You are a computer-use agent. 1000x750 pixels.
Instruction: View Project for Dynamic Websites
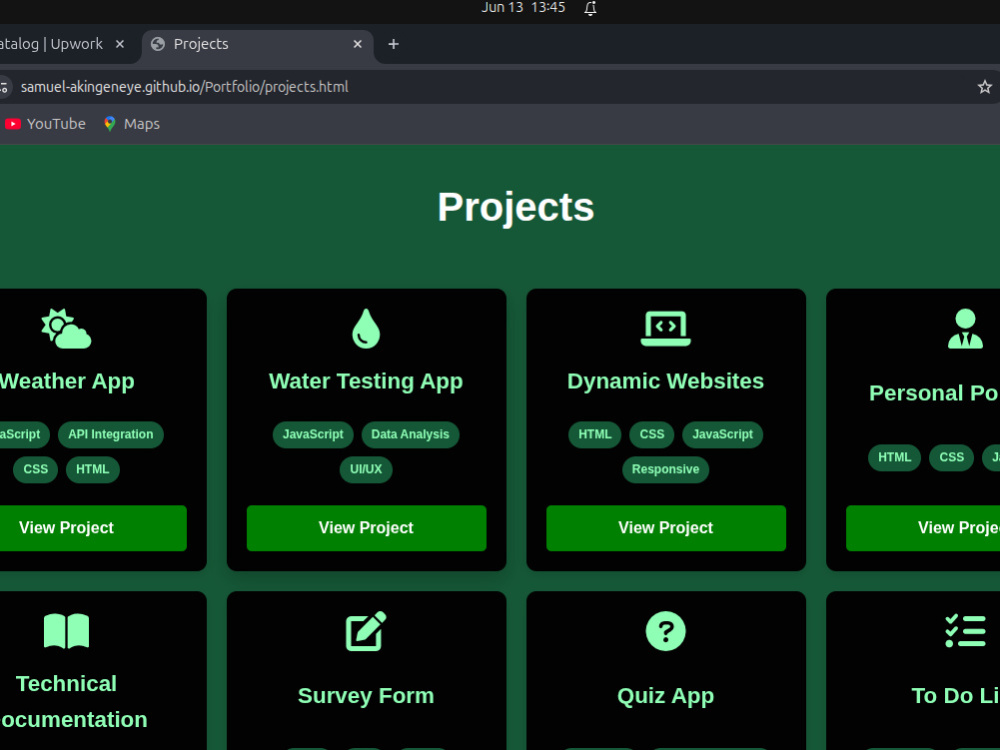(666, 528)
